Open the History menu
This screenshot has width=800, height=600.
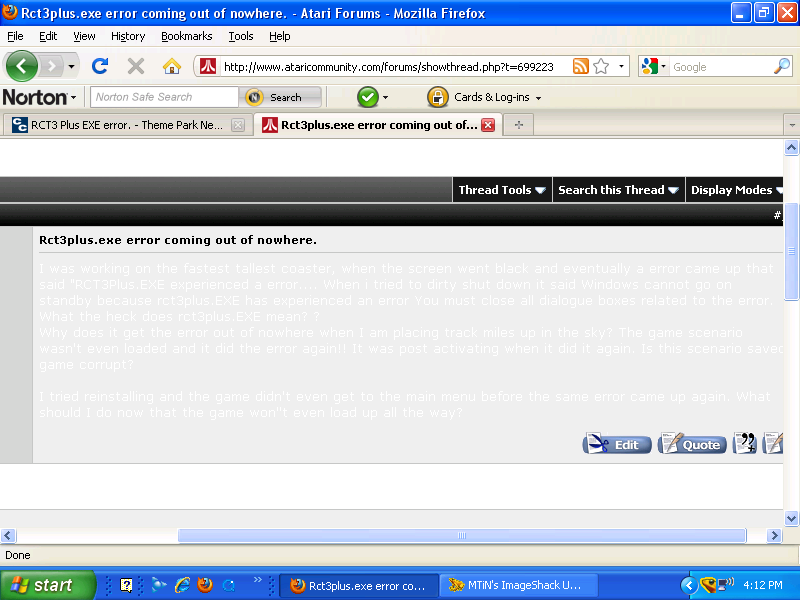[x=128, y=36]
